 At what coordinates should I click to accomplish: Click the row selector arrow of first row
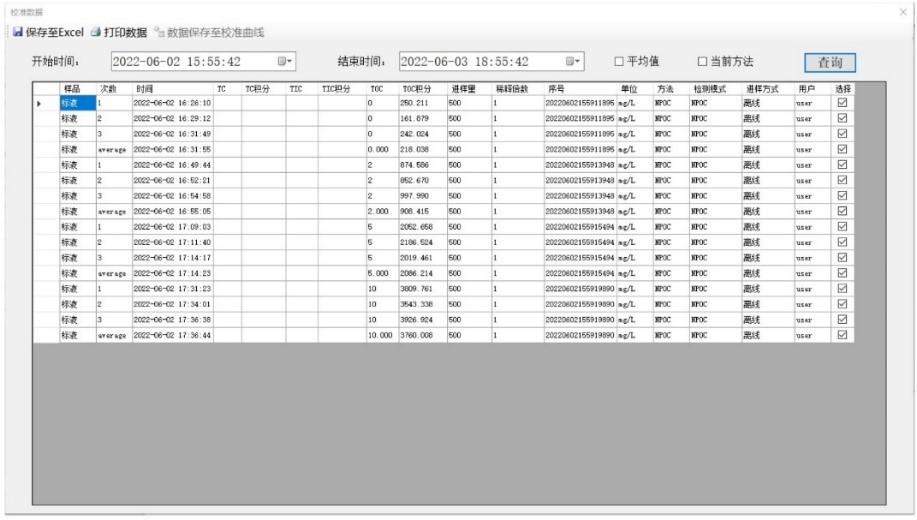(x=40, y=102)
